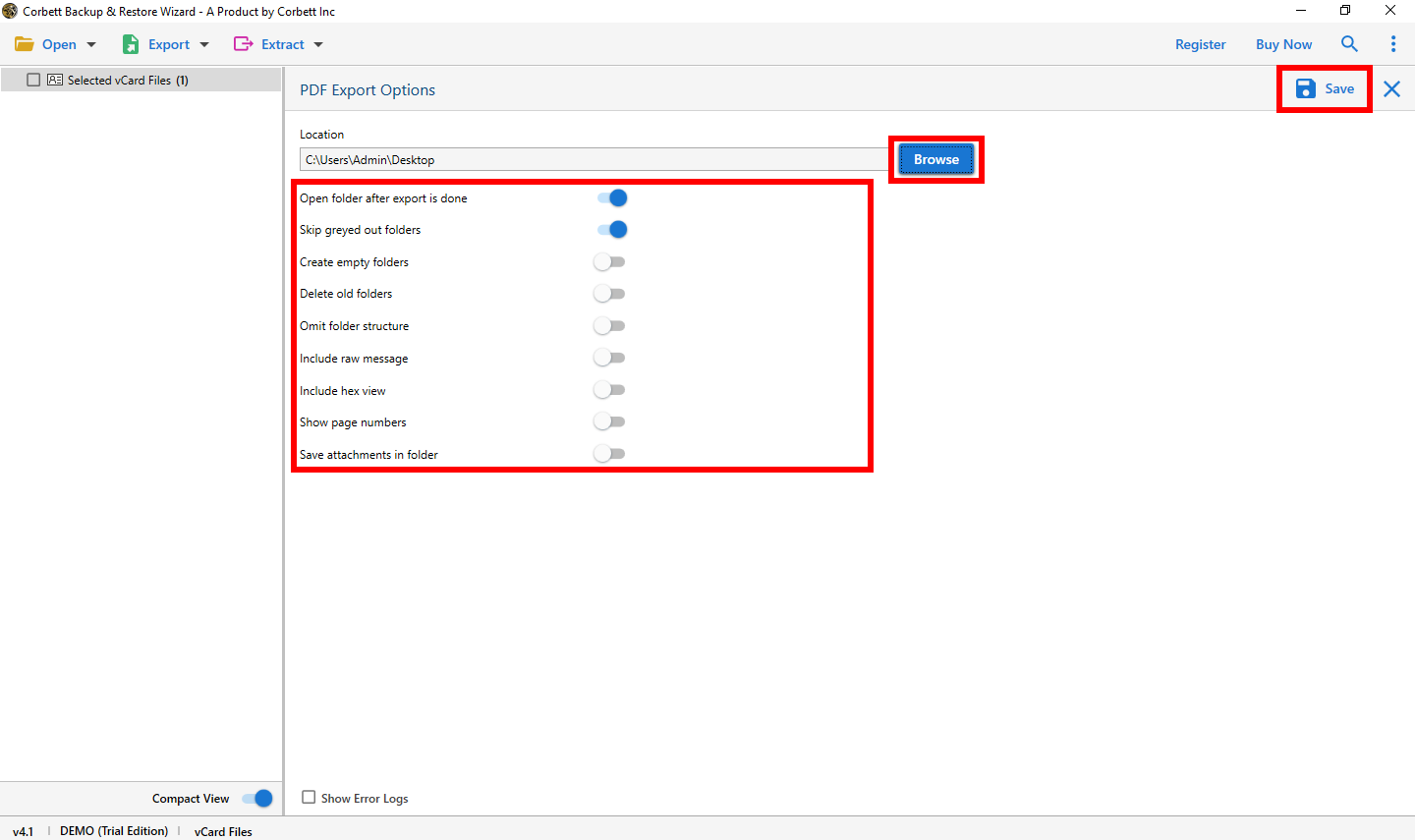
Task: Enable Delete old folders toggle
Action: [x=609, y=294]
